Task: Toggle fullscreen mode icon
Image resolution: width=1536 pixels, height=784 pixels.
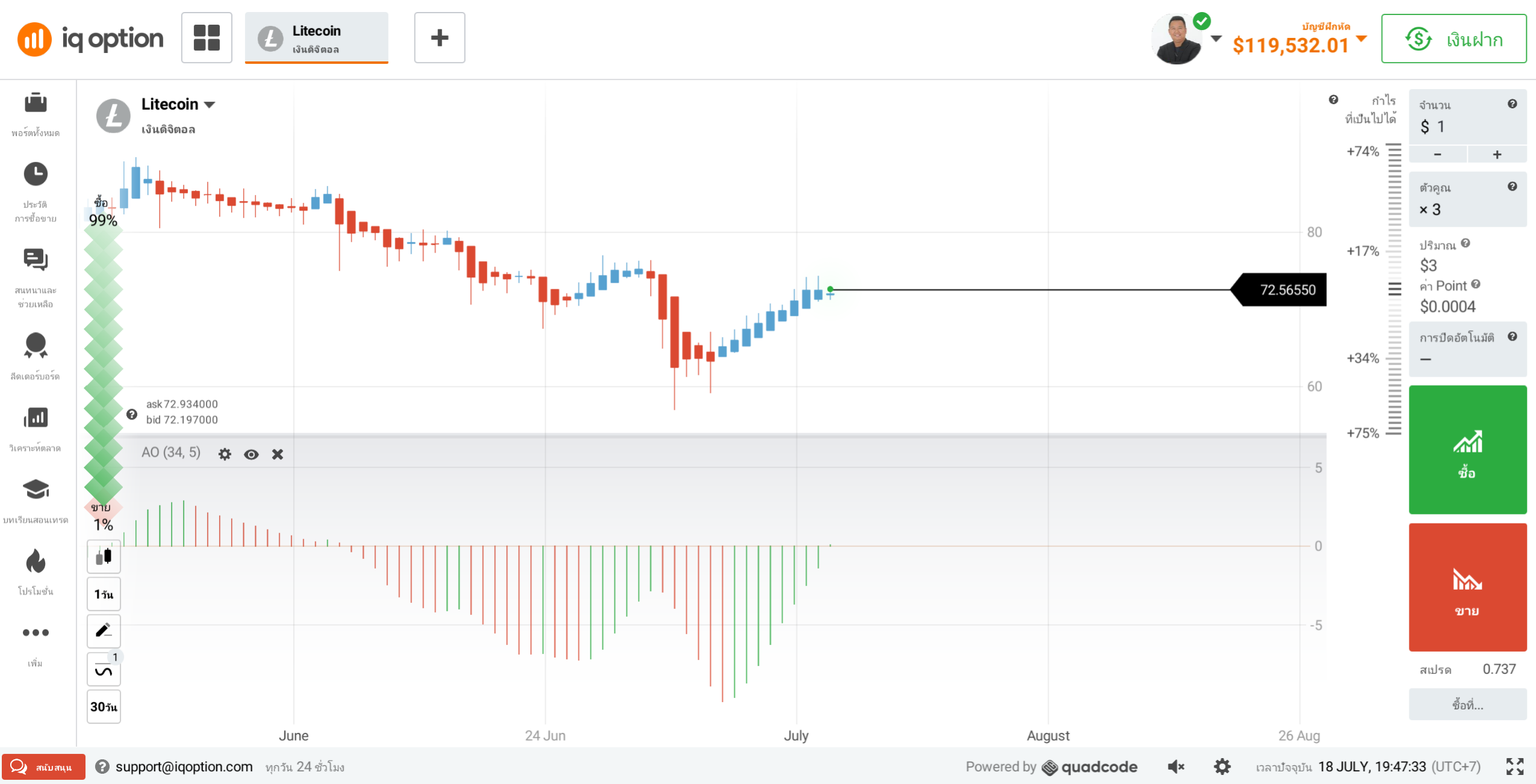Action: pos(1515,767)
